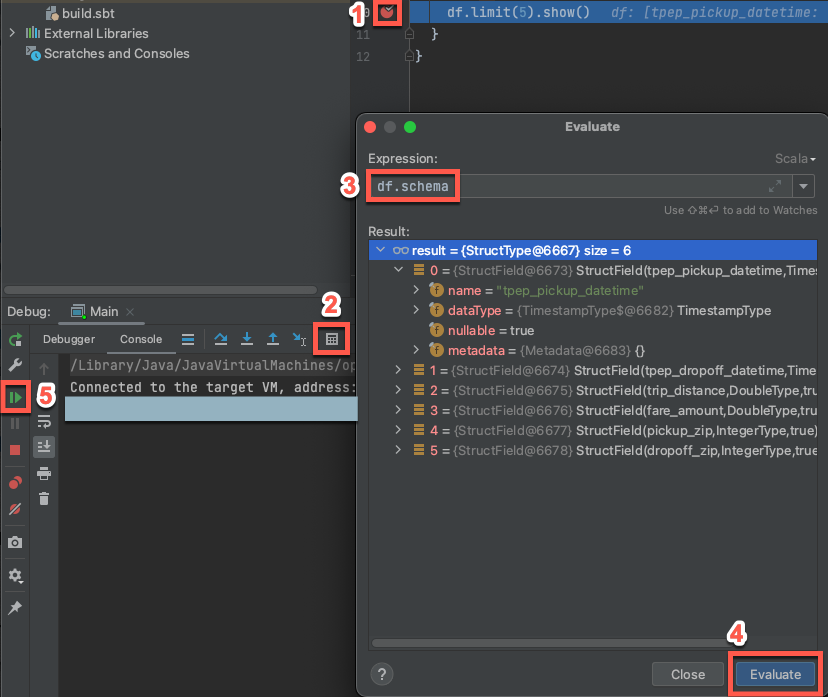The width and height of the screenshot is (828, 697).
Task: Take a thread dump with the camera icon
Action: point(15,543)
